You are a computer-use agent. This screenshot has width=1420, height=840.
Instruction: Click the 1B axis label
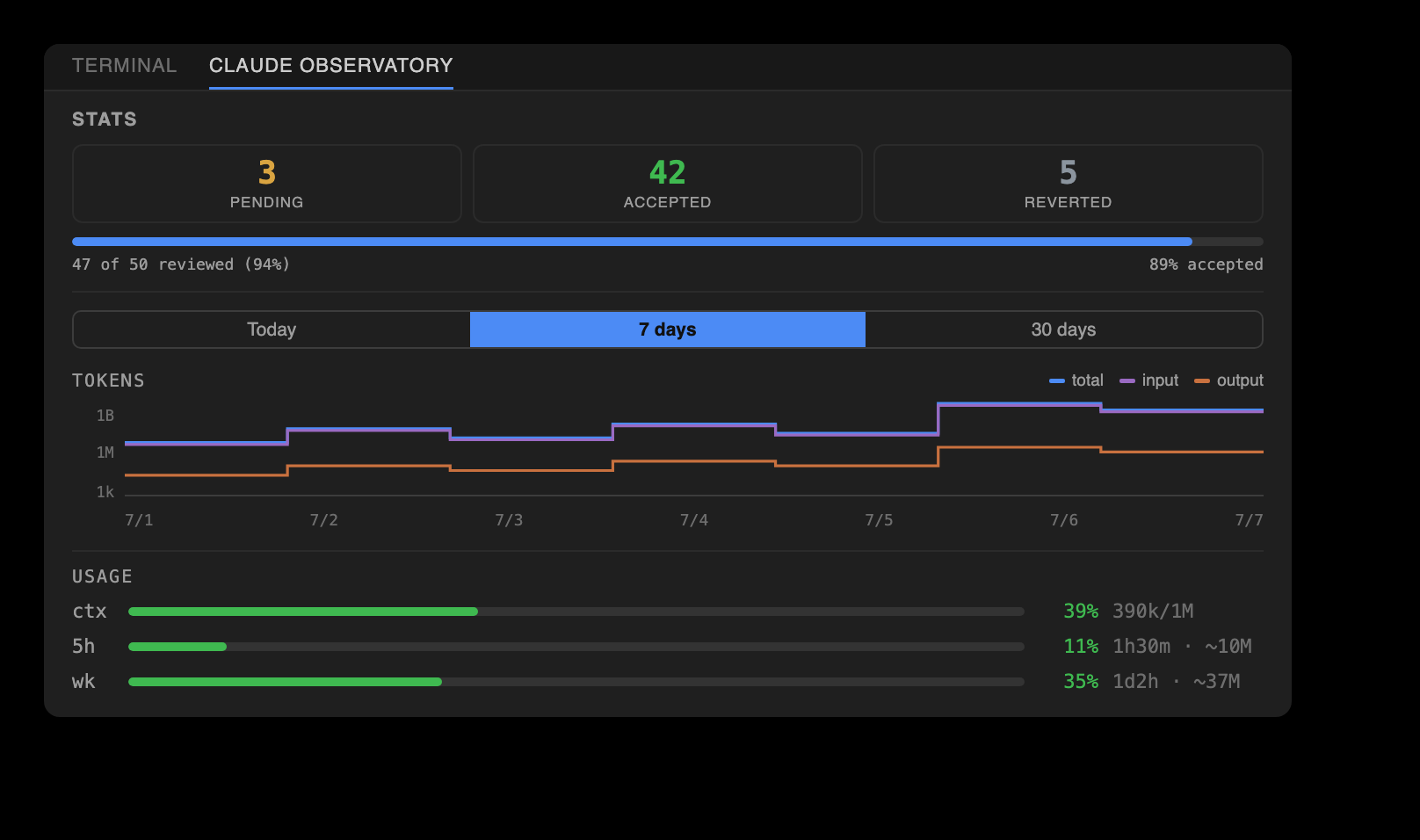click(x=105, y=416)
